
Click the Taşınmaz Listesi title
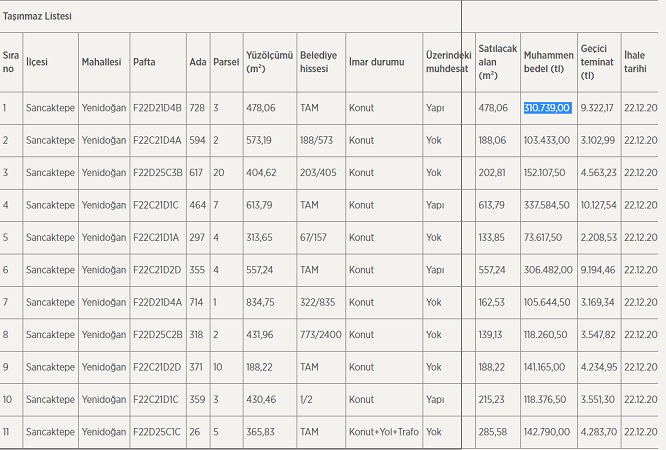37,17
